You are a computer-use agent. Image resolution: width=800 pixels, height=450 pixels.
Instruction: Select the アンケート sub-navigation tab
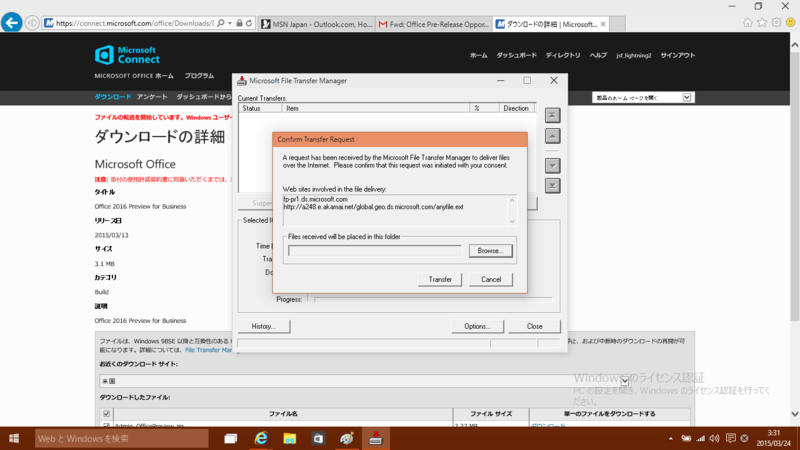pos(152,96)
